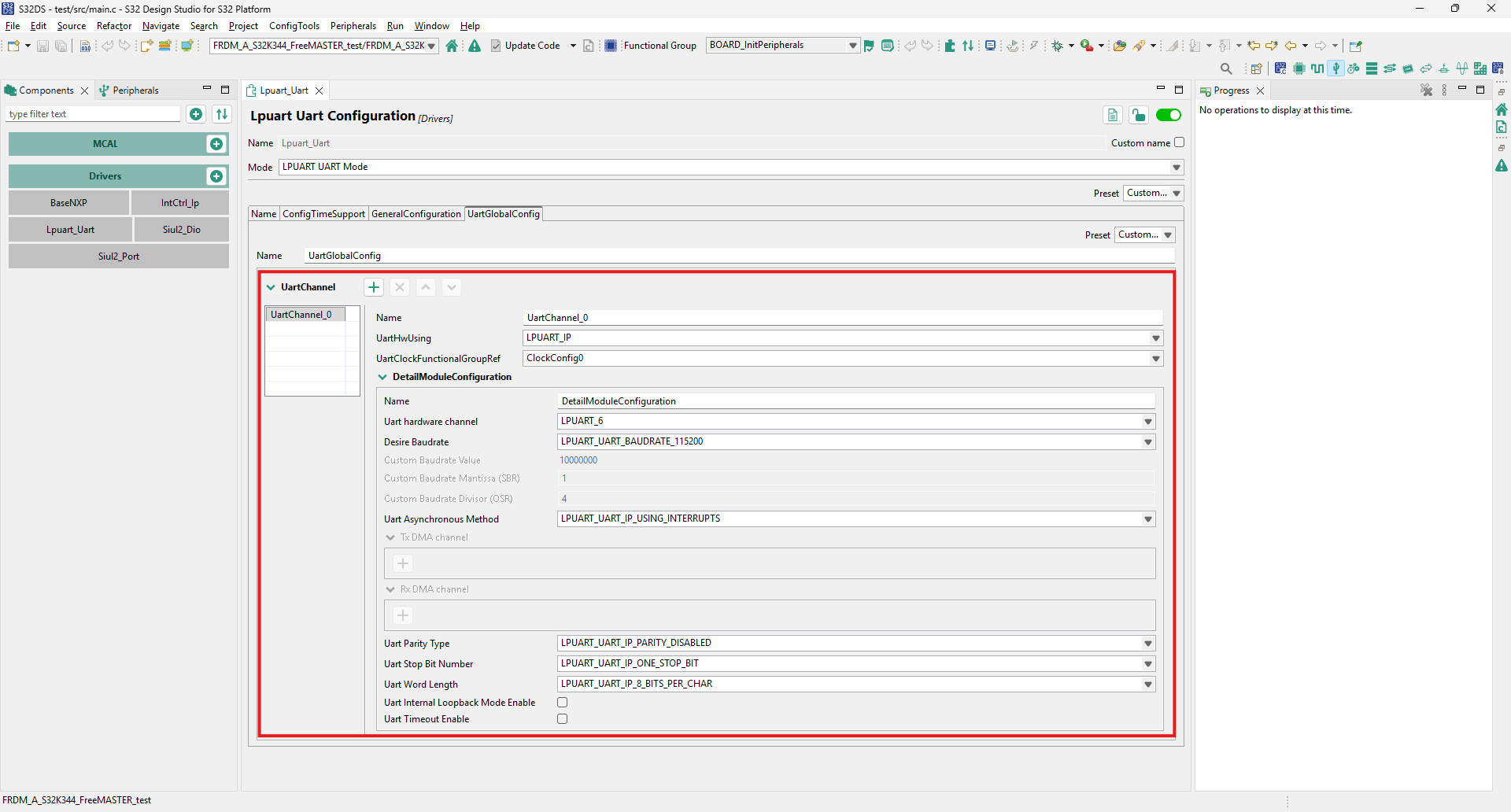This screenshot has width=1511, height=812.
Task: Click the green up-down arrows toolbar icon
Action: tap(969, 46)
